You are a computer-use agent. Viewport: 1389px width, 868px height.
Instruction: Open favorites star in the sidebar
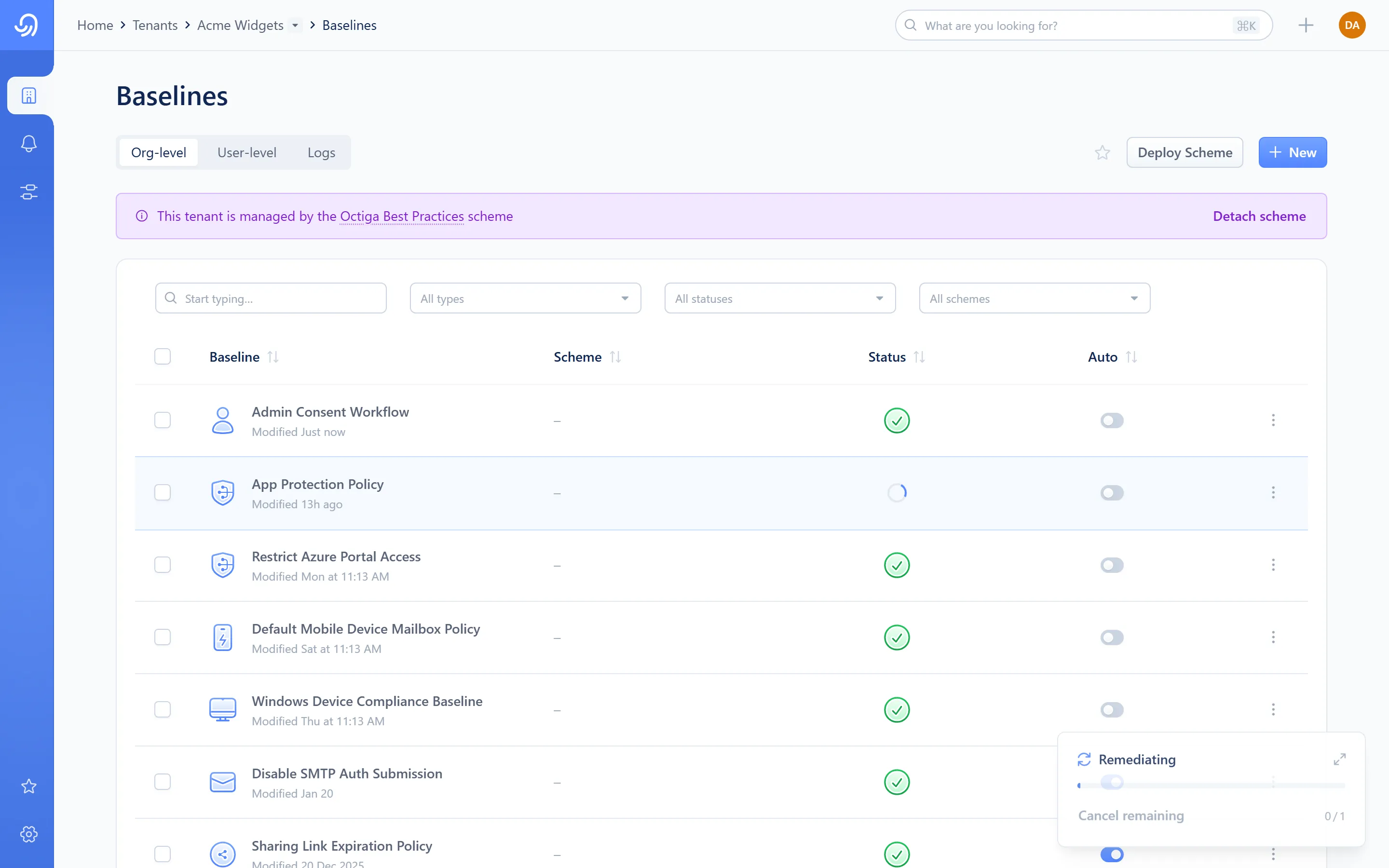coord(29,786)
